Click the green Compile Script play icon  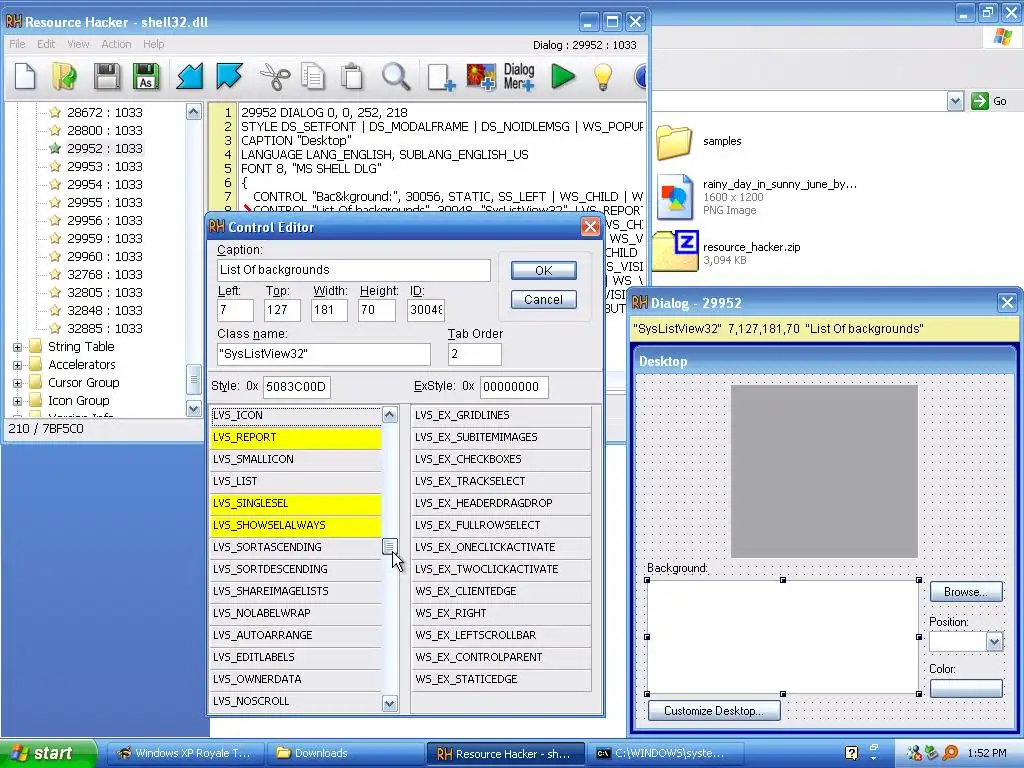pos(562,76)
